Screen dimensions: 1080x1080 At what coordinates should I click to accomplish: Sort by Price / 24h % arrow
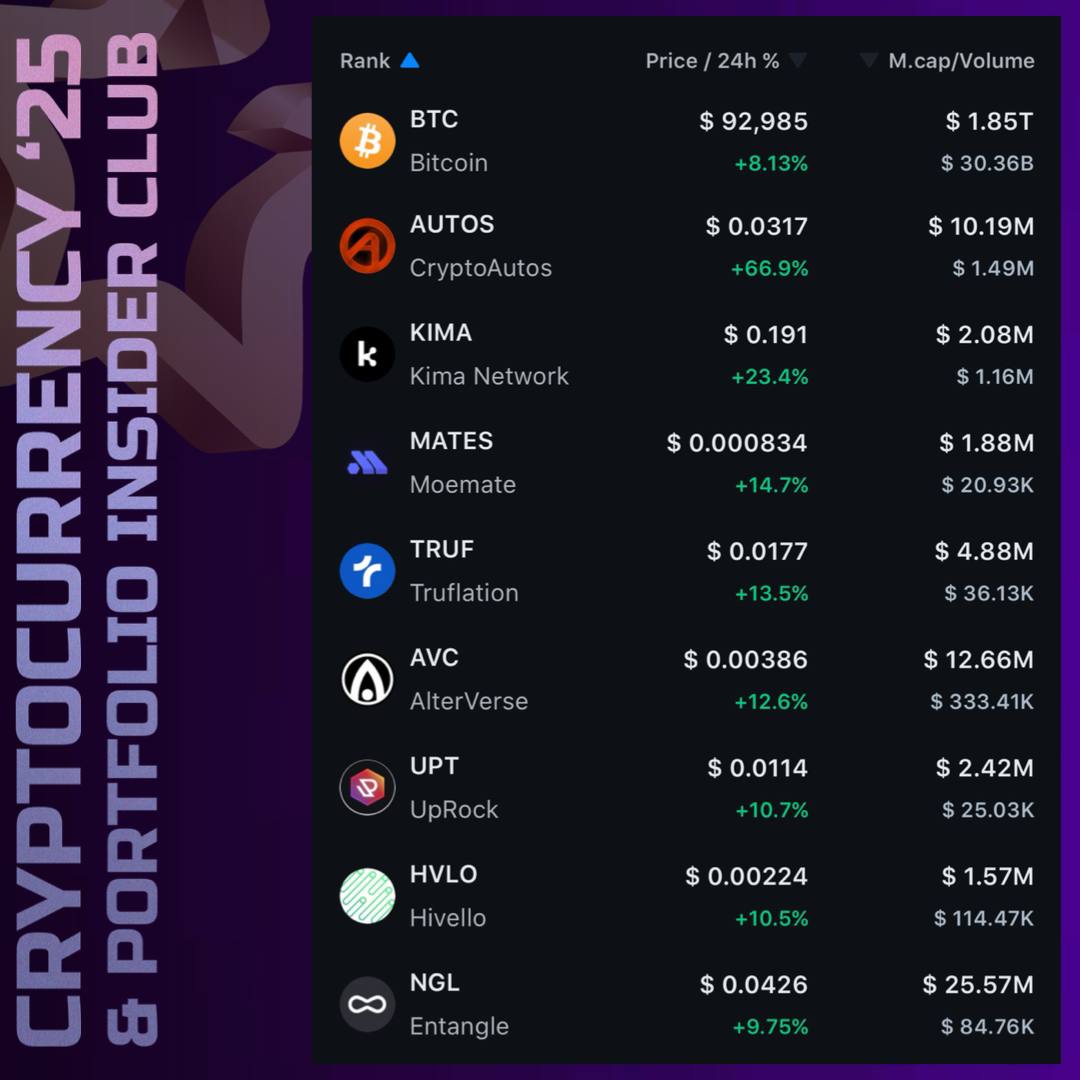tap(798, 60)
